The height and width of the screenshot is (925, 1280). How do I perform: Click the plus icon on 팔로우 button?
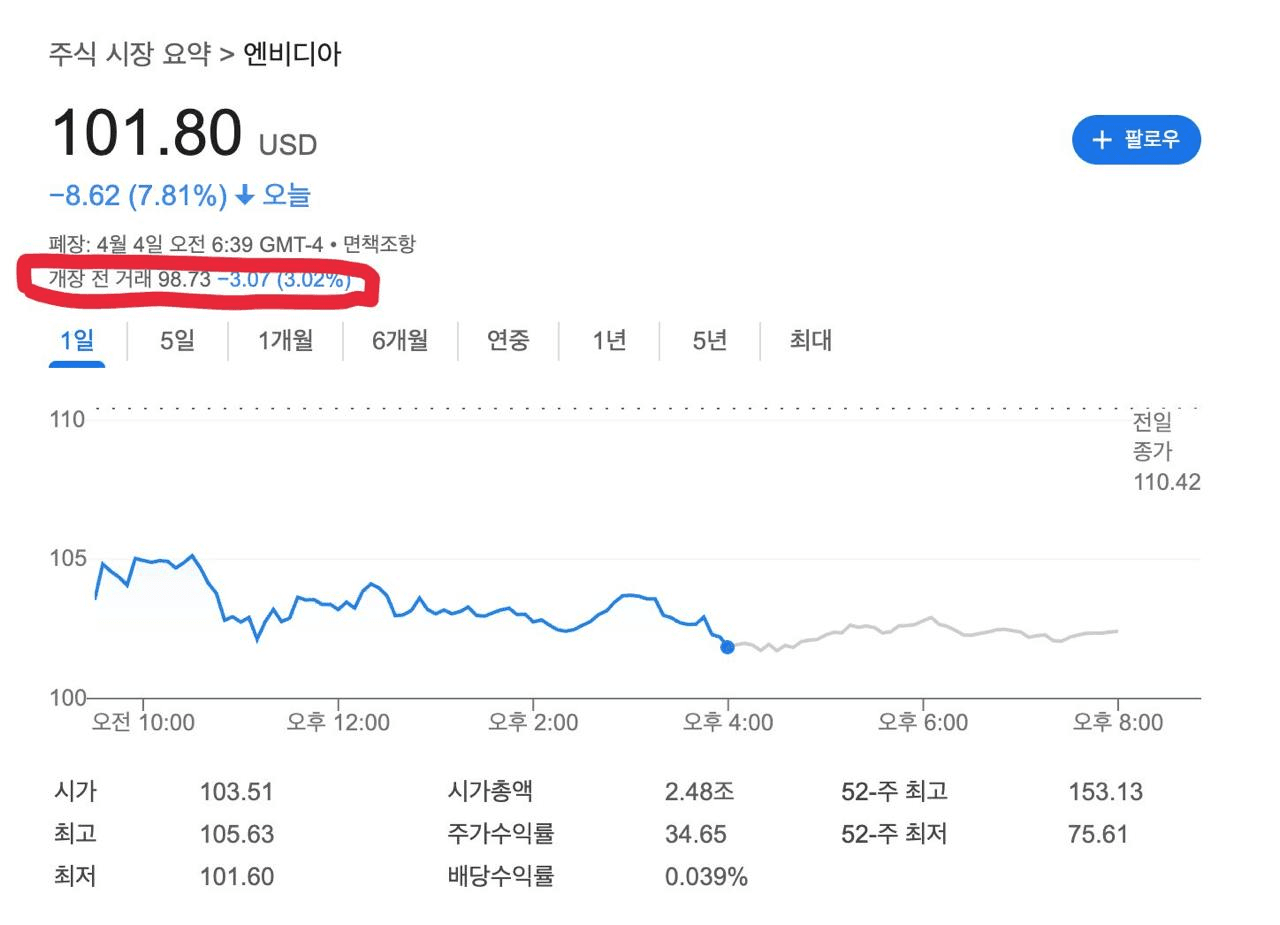click(1102, 140)
